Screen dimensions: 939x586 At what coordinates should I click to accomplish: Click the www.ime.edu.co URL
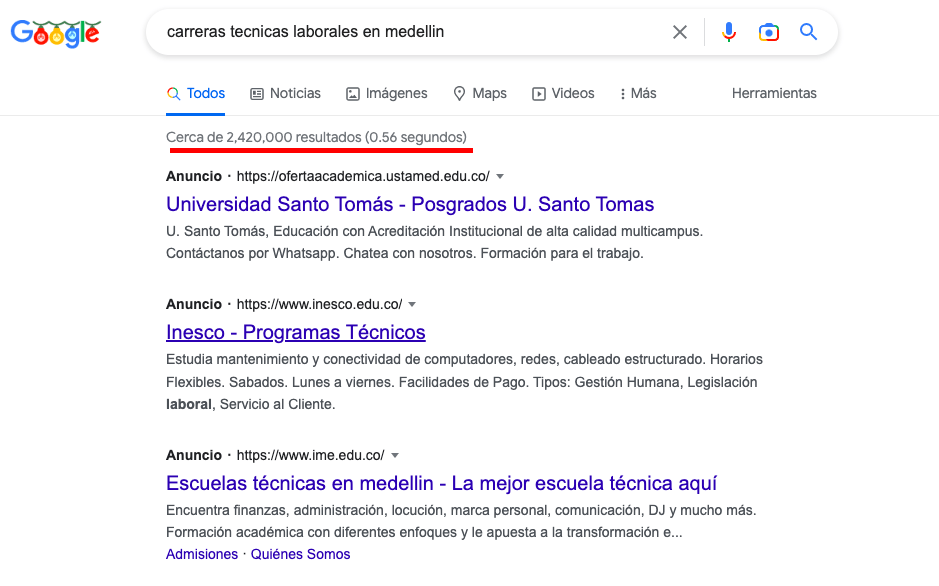click(x=310, y=456)
